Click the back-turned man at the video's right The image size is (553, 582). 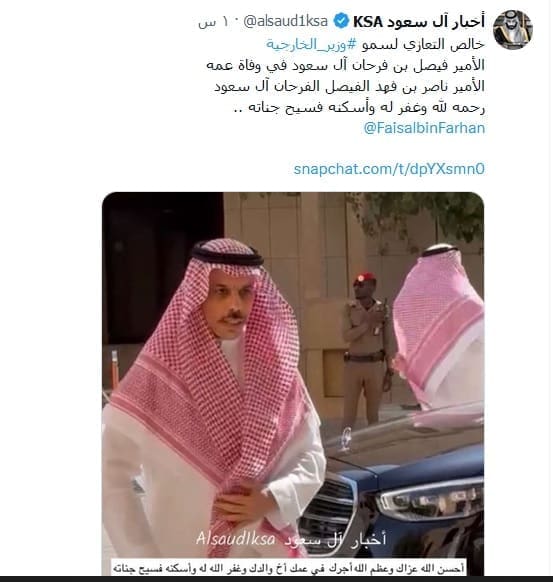point(439,327)
